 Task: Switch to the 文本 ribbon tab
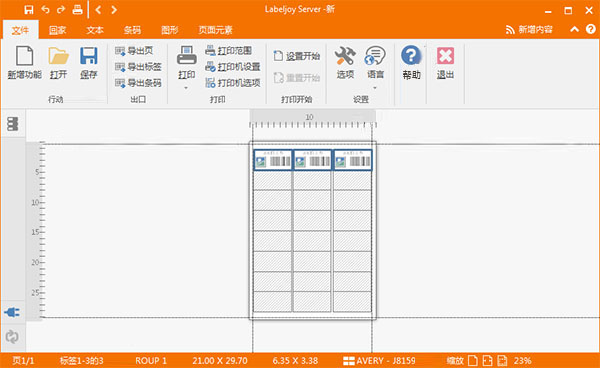point(95,30)
